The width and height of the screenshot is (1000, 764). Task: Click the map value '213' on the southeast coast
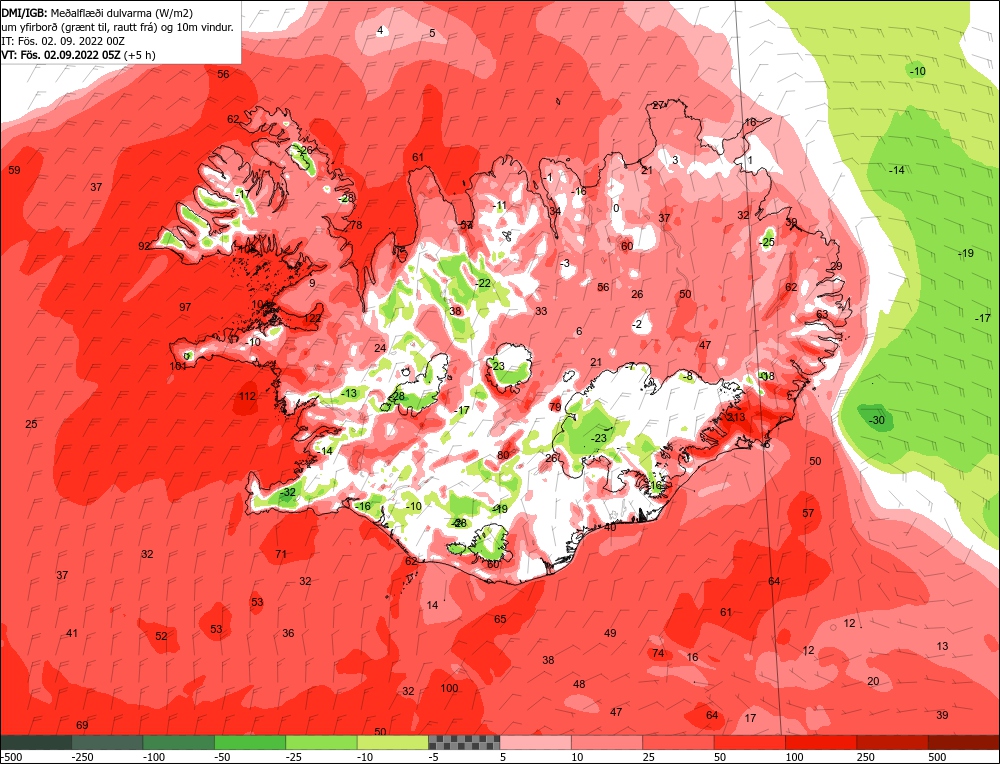736,417
